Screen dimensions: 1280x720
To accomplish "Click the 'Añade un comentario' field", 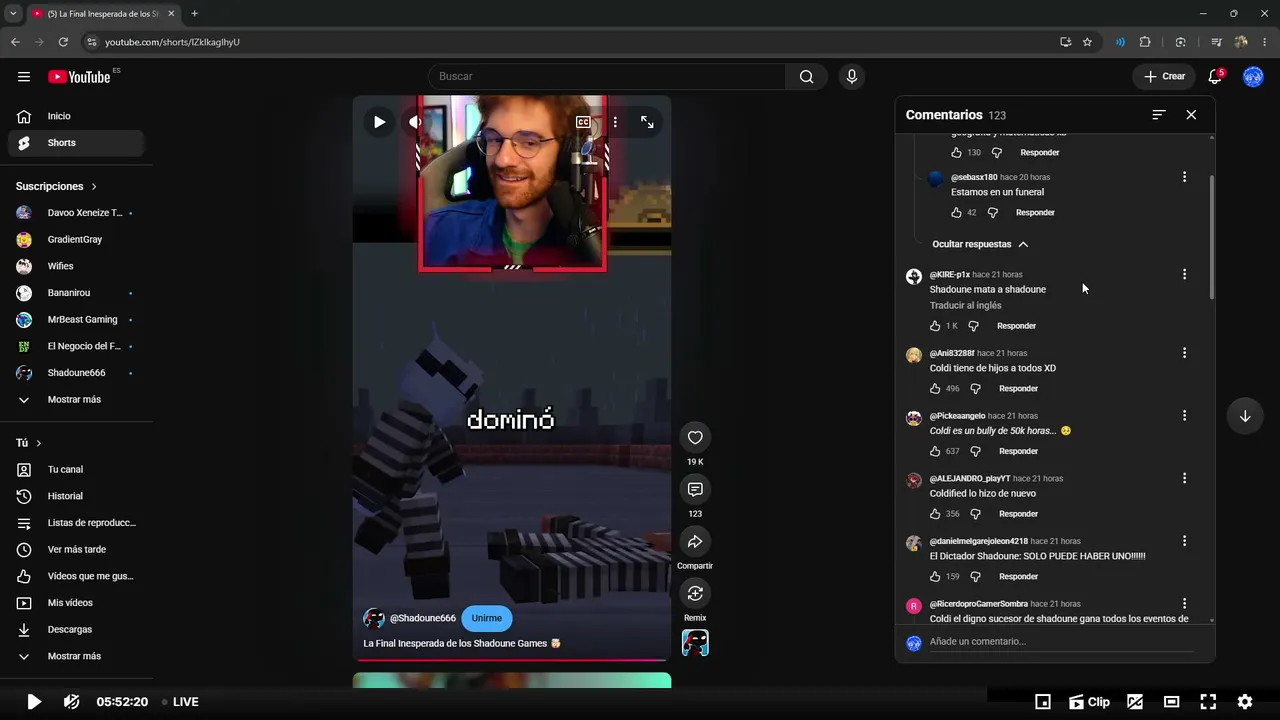I will pos(1061,642).
